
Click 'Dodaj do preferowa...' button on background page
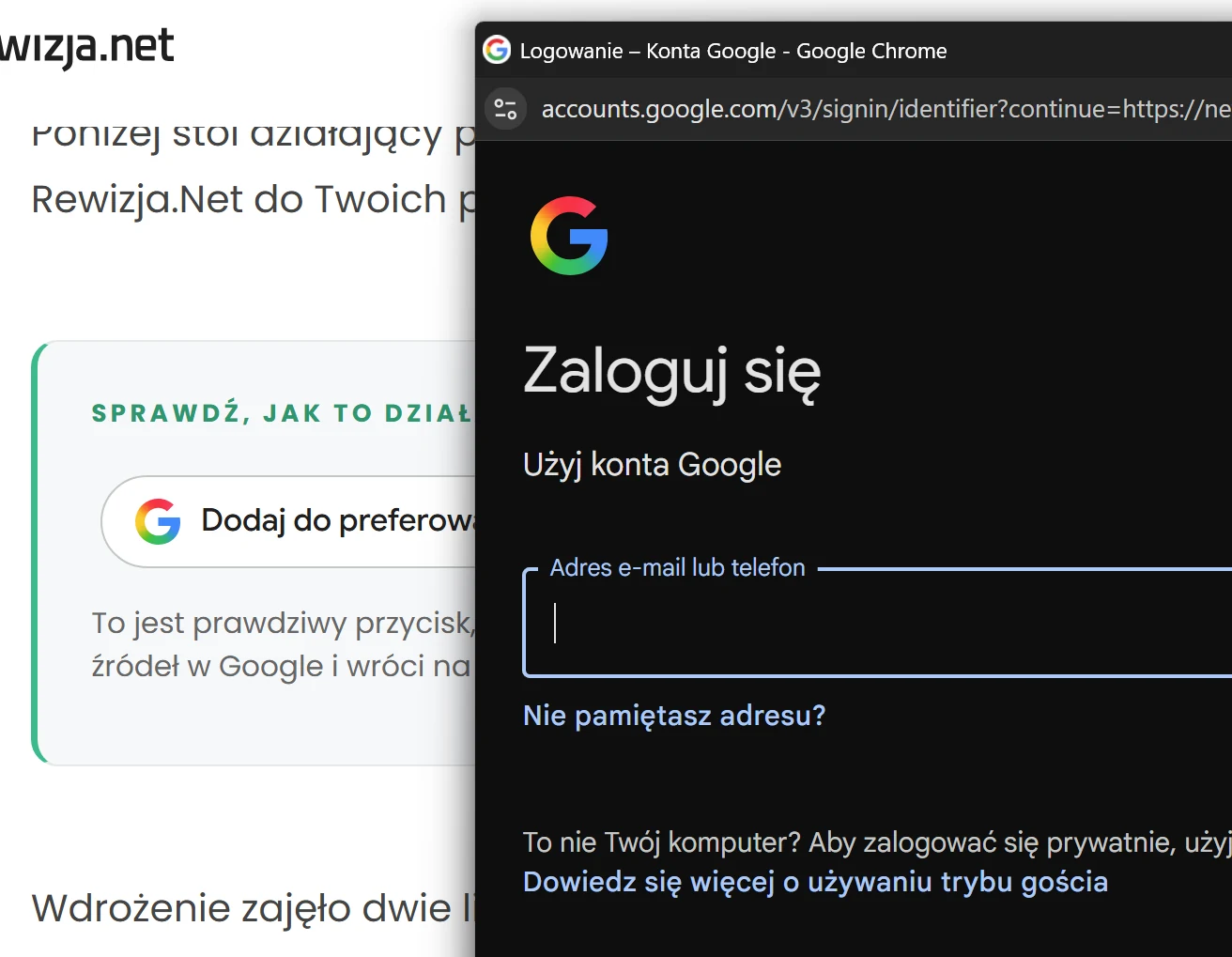[x=289, y=521]
